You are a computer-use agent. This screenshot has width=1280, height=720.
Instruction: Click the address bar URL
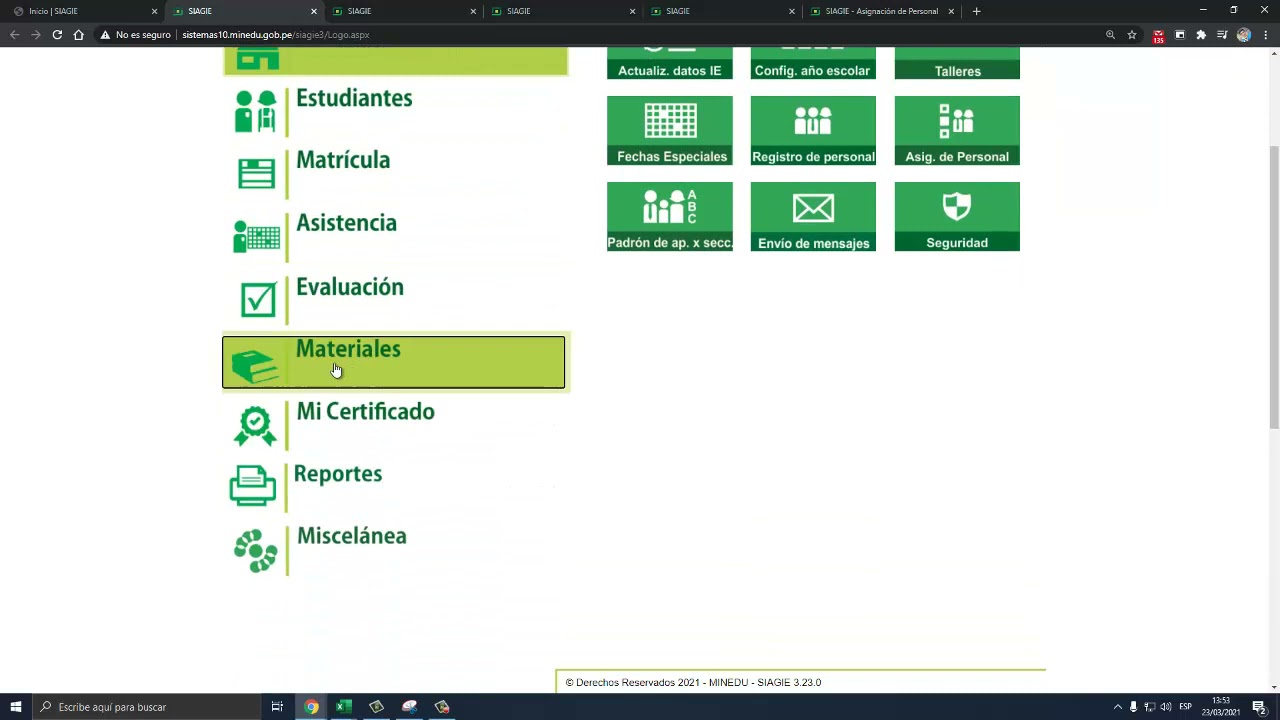click(275, 34)
